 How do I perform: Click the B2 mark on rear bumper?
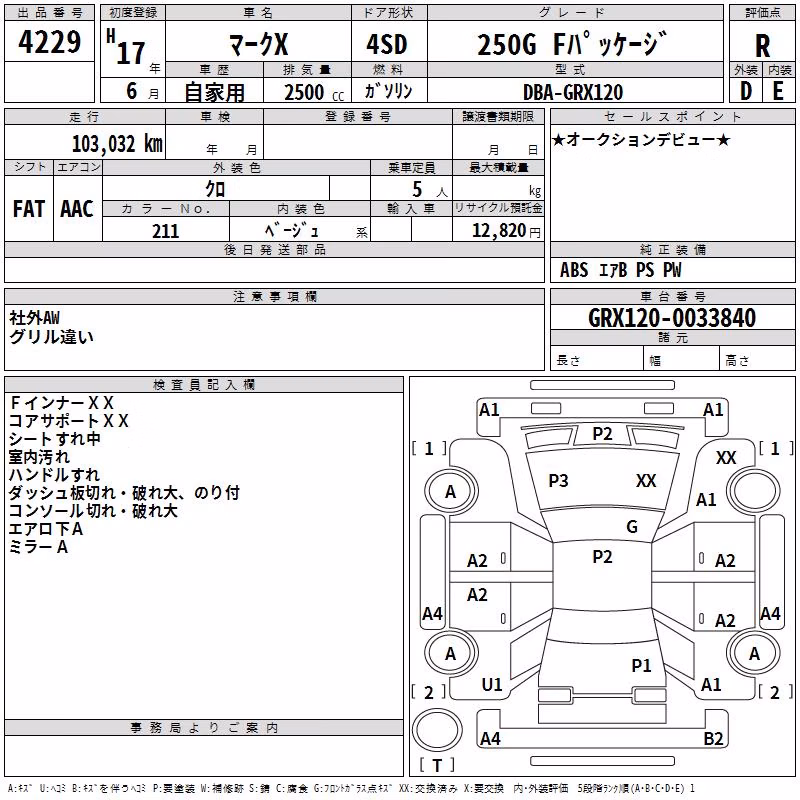coord(713,738)
